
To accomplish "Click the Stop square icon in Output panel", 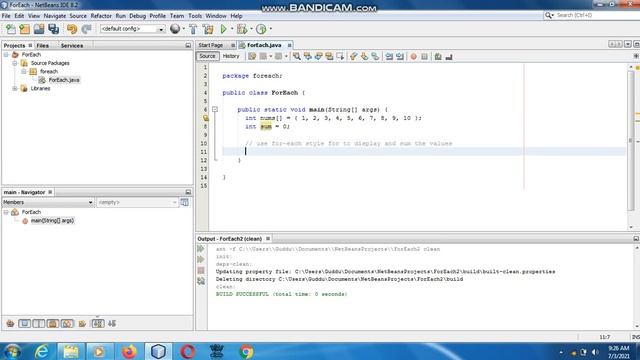I will pos(201,270).
